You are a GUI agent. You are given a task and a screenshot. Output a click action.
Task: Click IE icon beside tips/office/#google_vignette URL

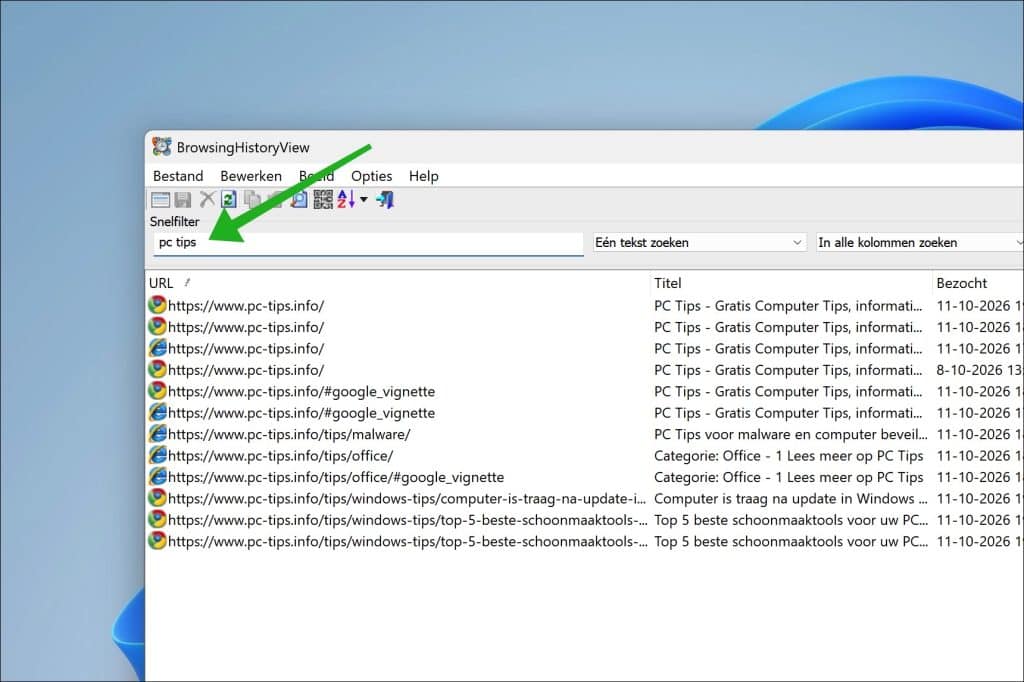pos(157,477)
